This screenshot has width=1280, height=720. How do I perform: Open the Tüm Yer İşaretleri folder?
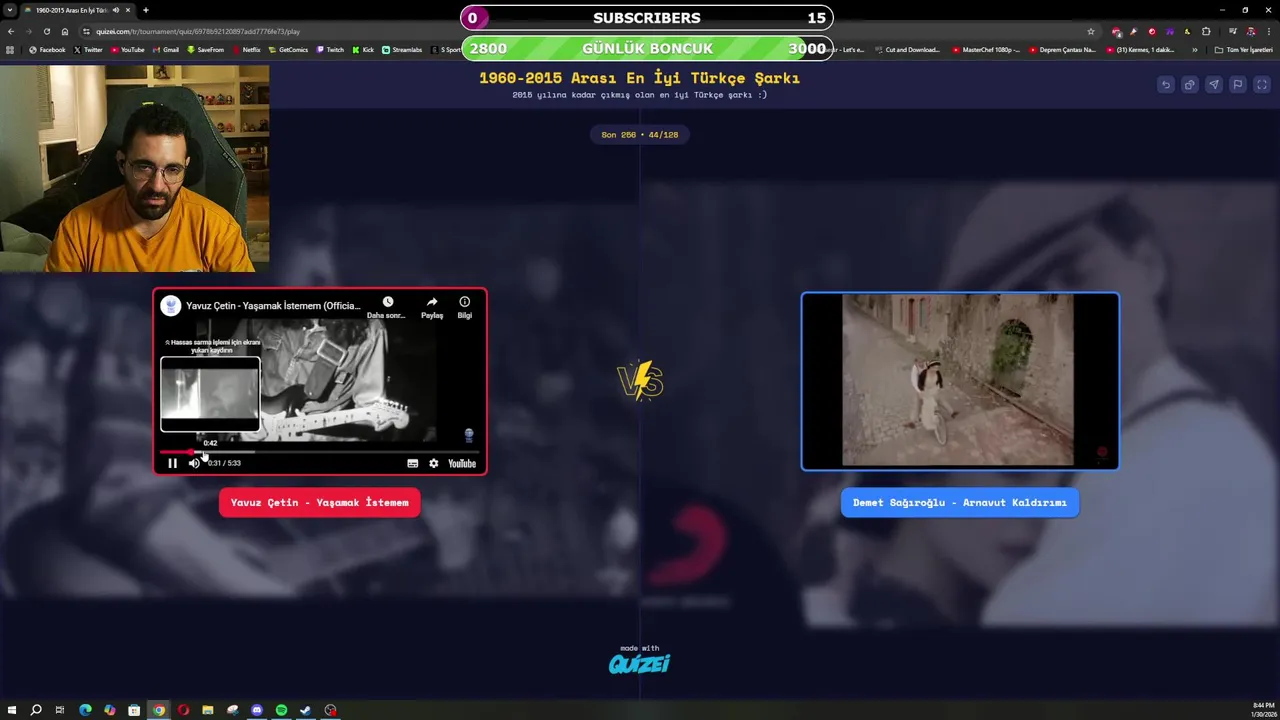point(1243,49)
